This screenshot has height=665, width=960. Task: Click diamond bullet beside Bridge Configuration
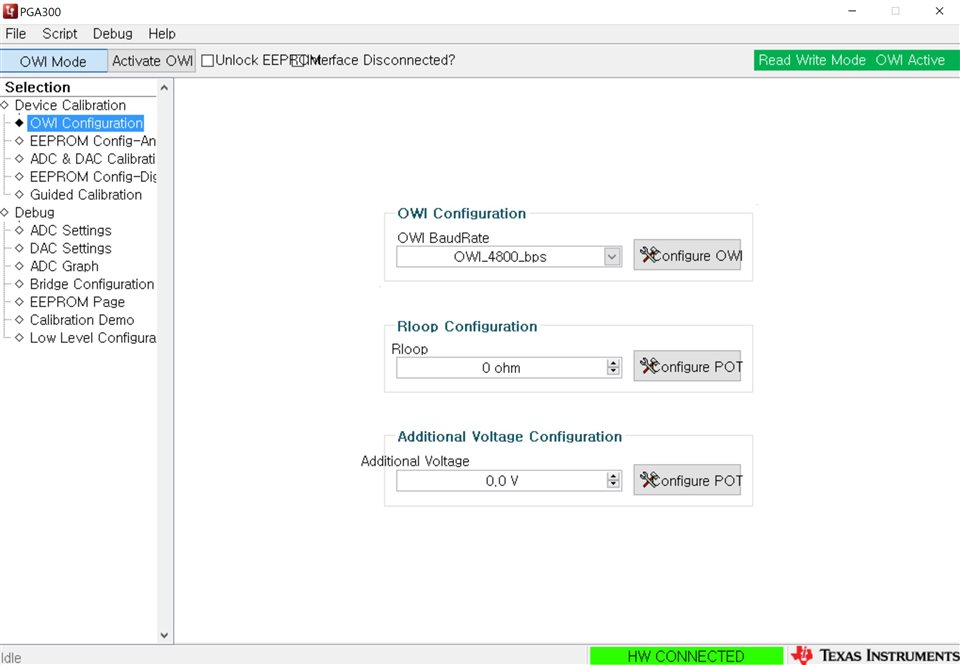[19, 284]
